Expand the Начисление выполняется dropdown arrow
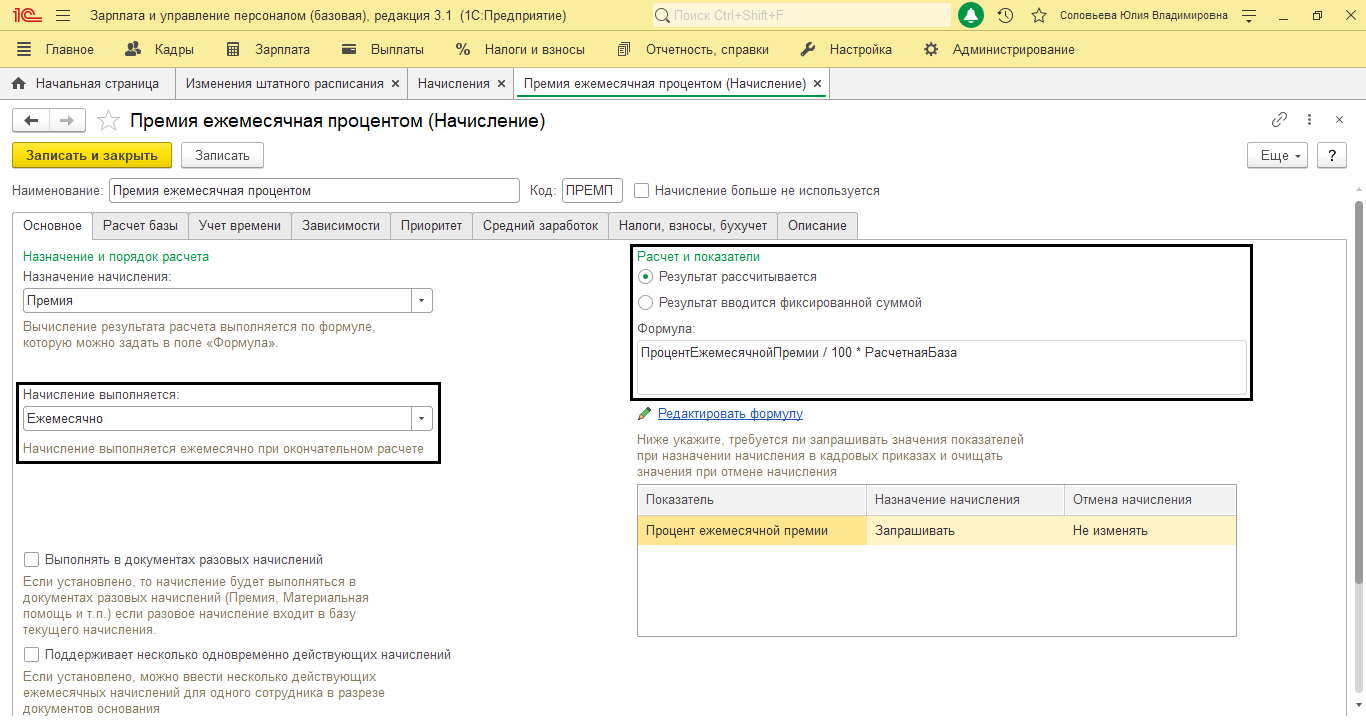Viewport: 1366px width, 728px height. (x=422, y=419)
